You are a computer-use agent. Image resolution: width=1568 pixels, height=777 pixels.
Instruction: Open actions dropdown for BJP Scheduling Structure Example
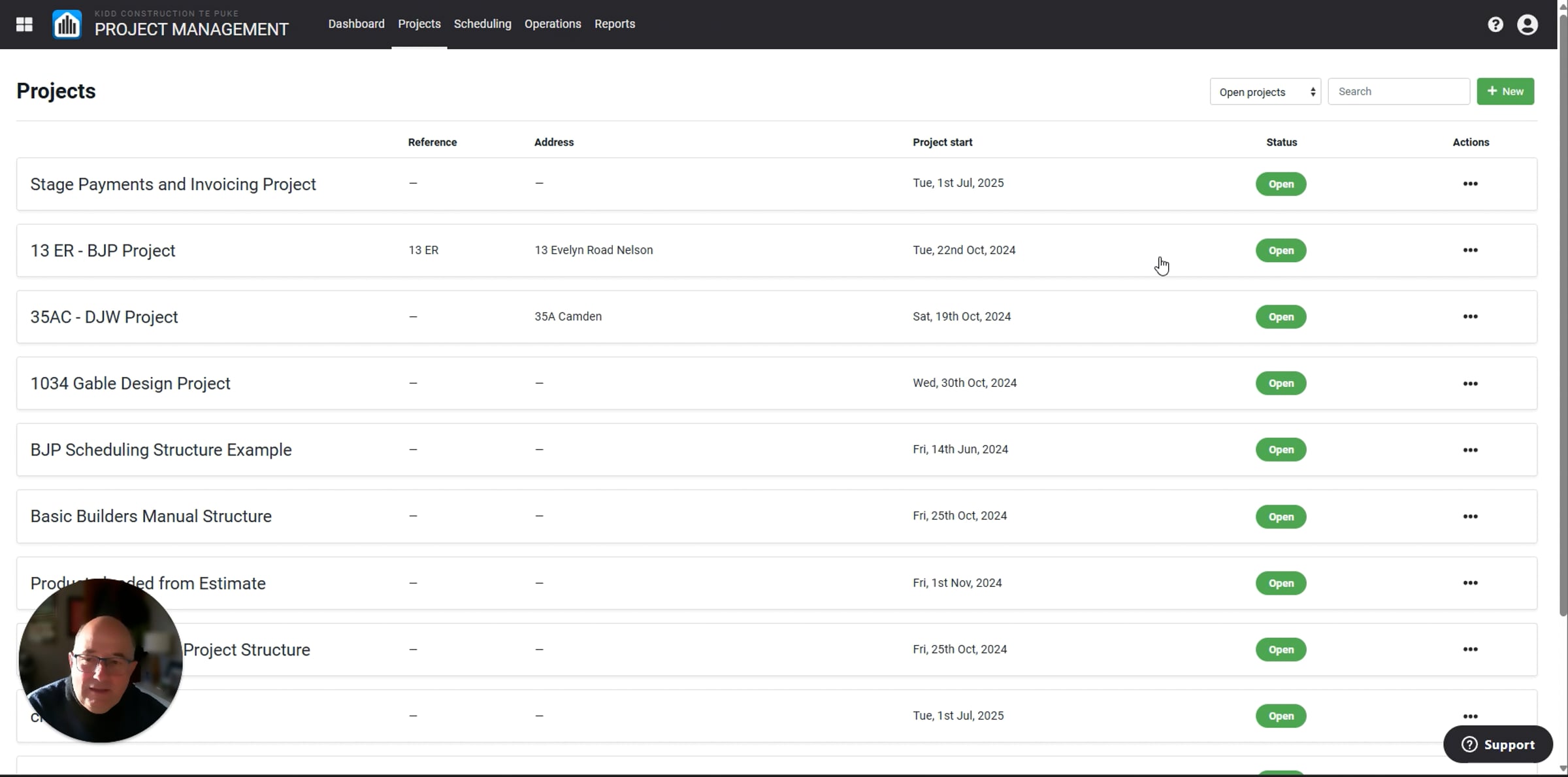(1470, 450)
